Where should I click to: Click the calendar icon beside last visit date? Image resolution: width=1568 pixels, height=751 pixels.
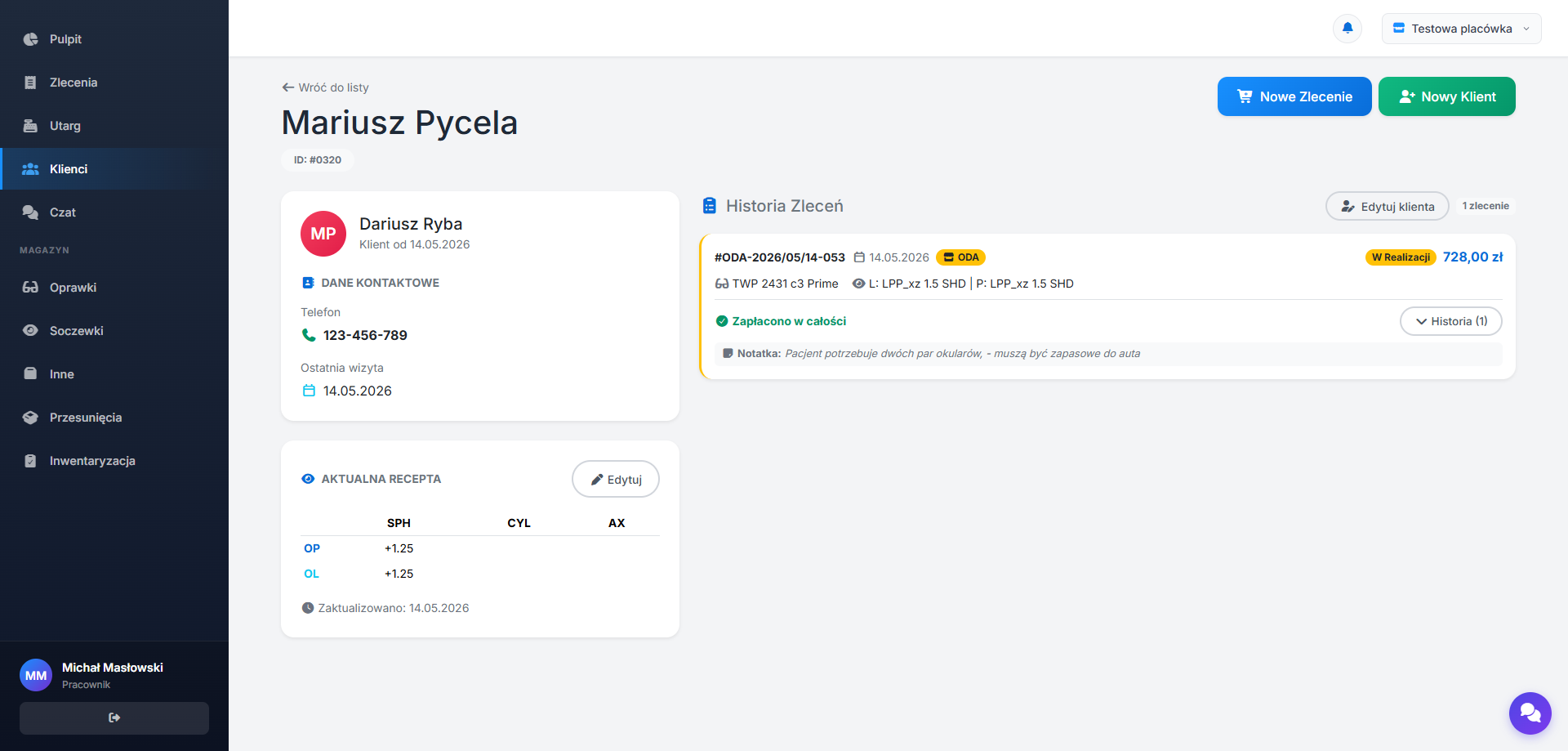pos(309,391)
